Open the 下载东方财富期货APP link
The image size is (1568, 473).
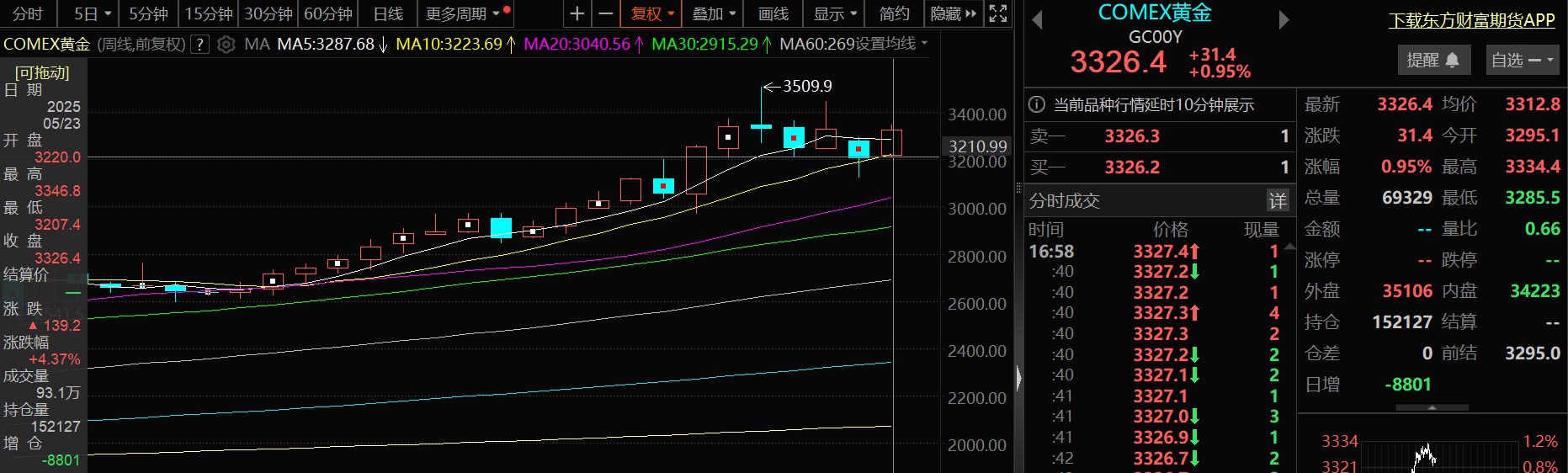[1472, 20]
